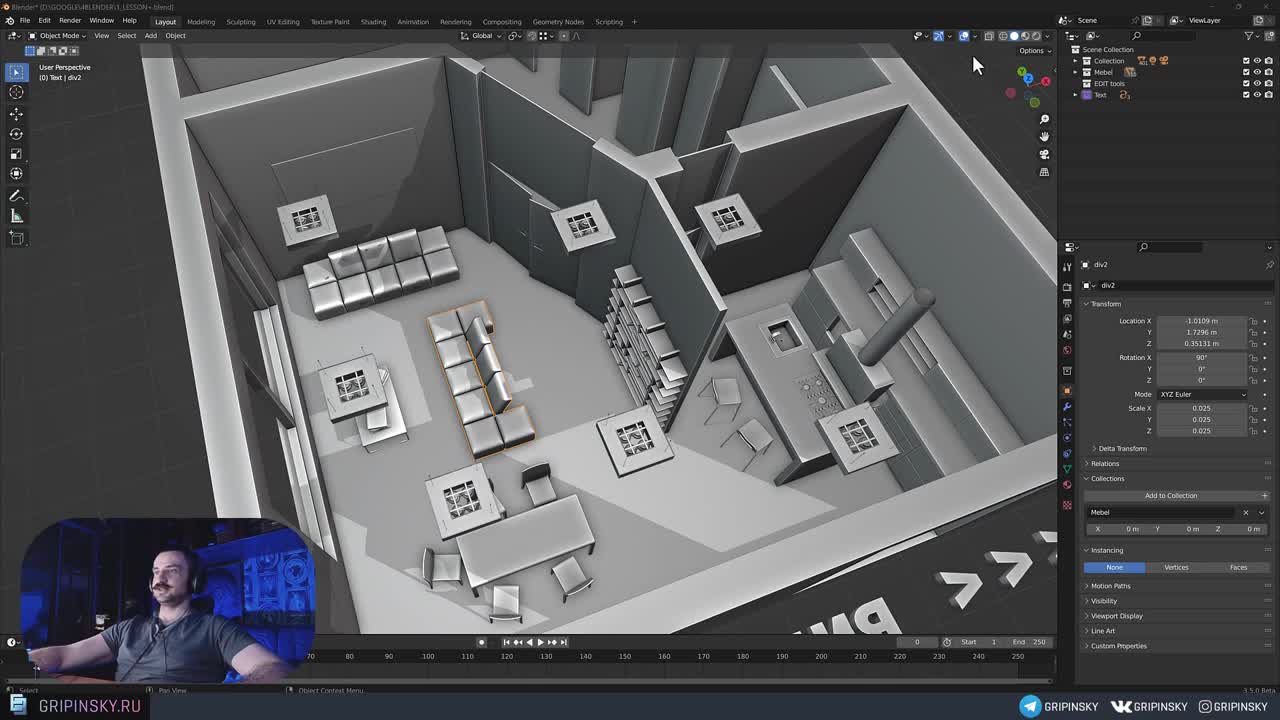Open the Modifiers wrench tab
1280x720 pixels.
tap(1067, 406)
